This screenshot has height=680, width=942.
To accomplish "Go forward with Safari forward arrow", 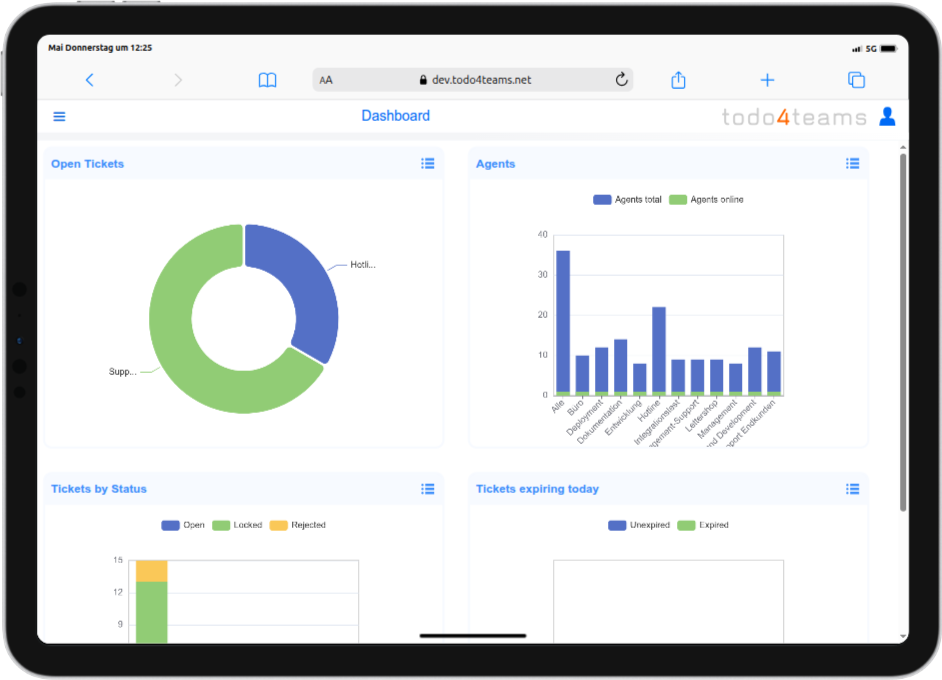I will [178, 80].
